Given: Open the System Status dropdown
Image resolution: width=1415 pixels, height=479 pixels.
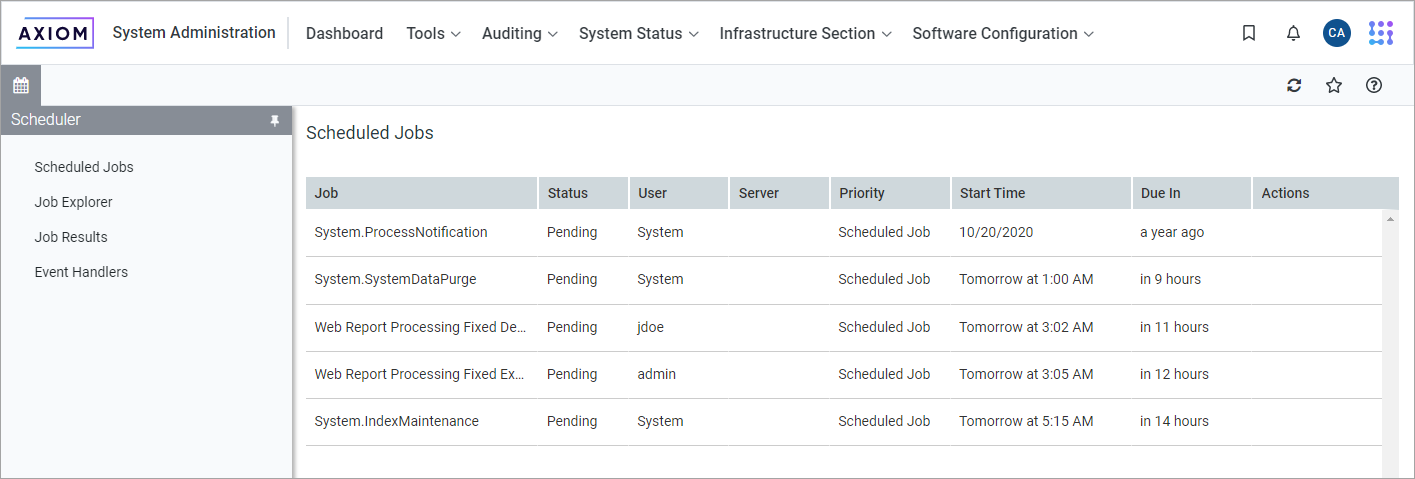Looking at the screenshot, I should click(637, 33).
